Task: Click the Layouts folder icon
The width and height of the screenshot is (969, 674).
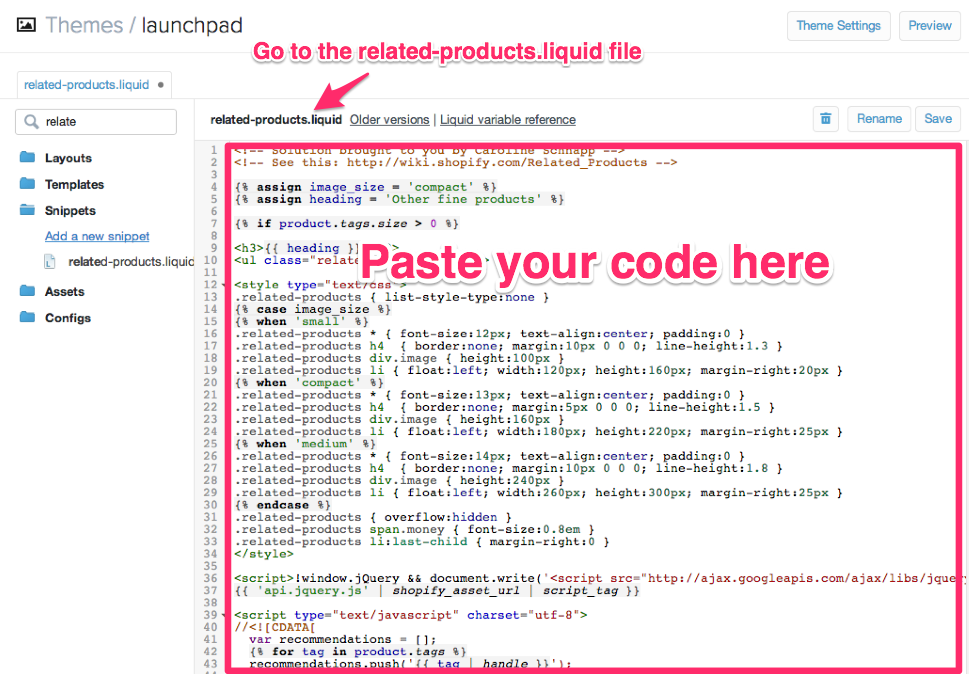Action: (x=27, y=157)
